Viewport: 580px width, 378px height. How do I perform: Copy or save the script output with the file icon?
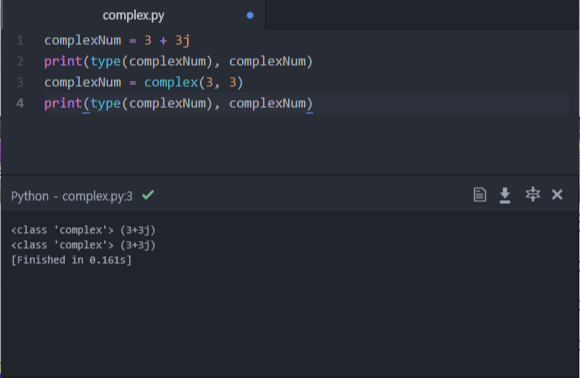[480, 195]
